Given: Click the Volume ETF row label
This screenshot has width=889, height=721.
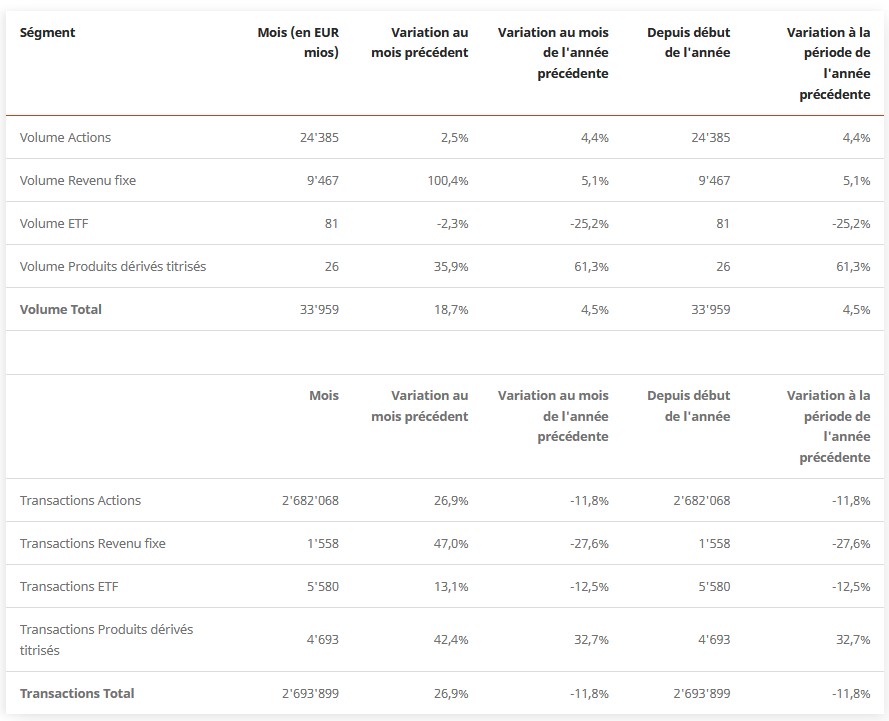Looking at the screenshot, I should 54,223.
